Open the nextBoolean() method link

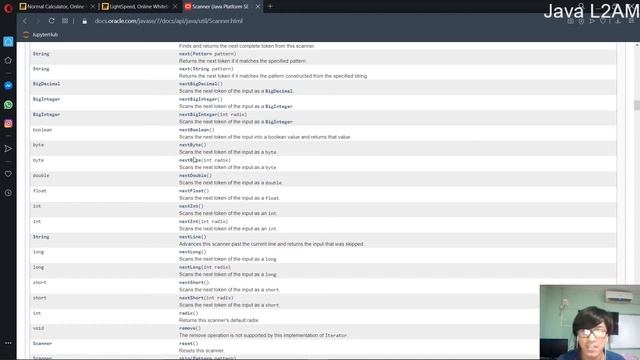(x=196, y=130)
